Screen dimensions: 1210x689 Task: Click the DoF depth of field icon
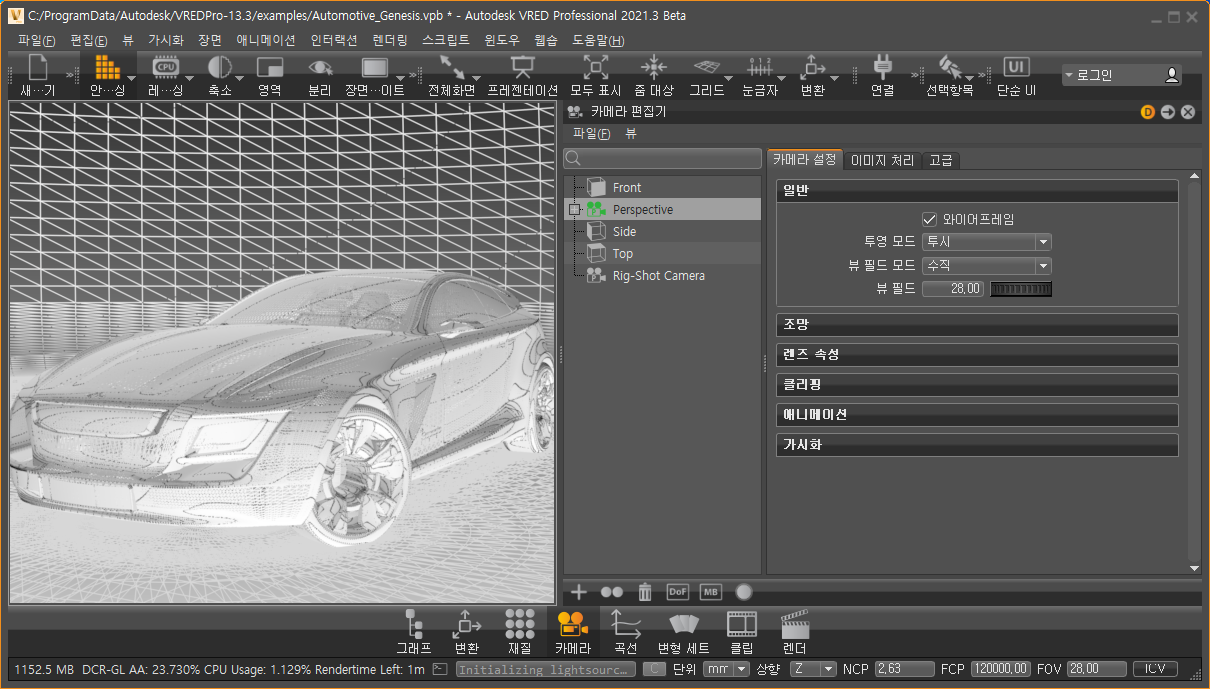click(x=678, y=592)
